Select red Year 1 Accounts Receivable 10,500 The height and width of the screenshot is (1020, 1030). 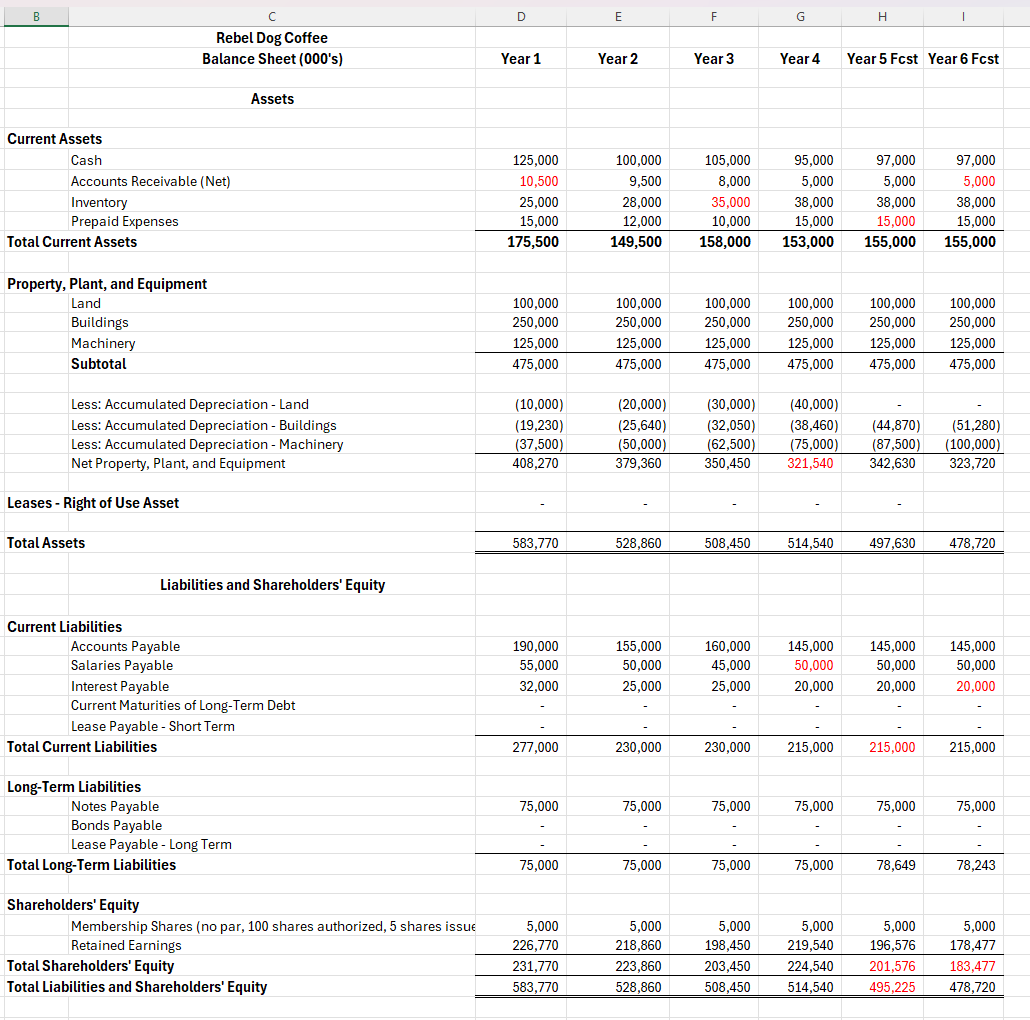[x=539, y=181]
